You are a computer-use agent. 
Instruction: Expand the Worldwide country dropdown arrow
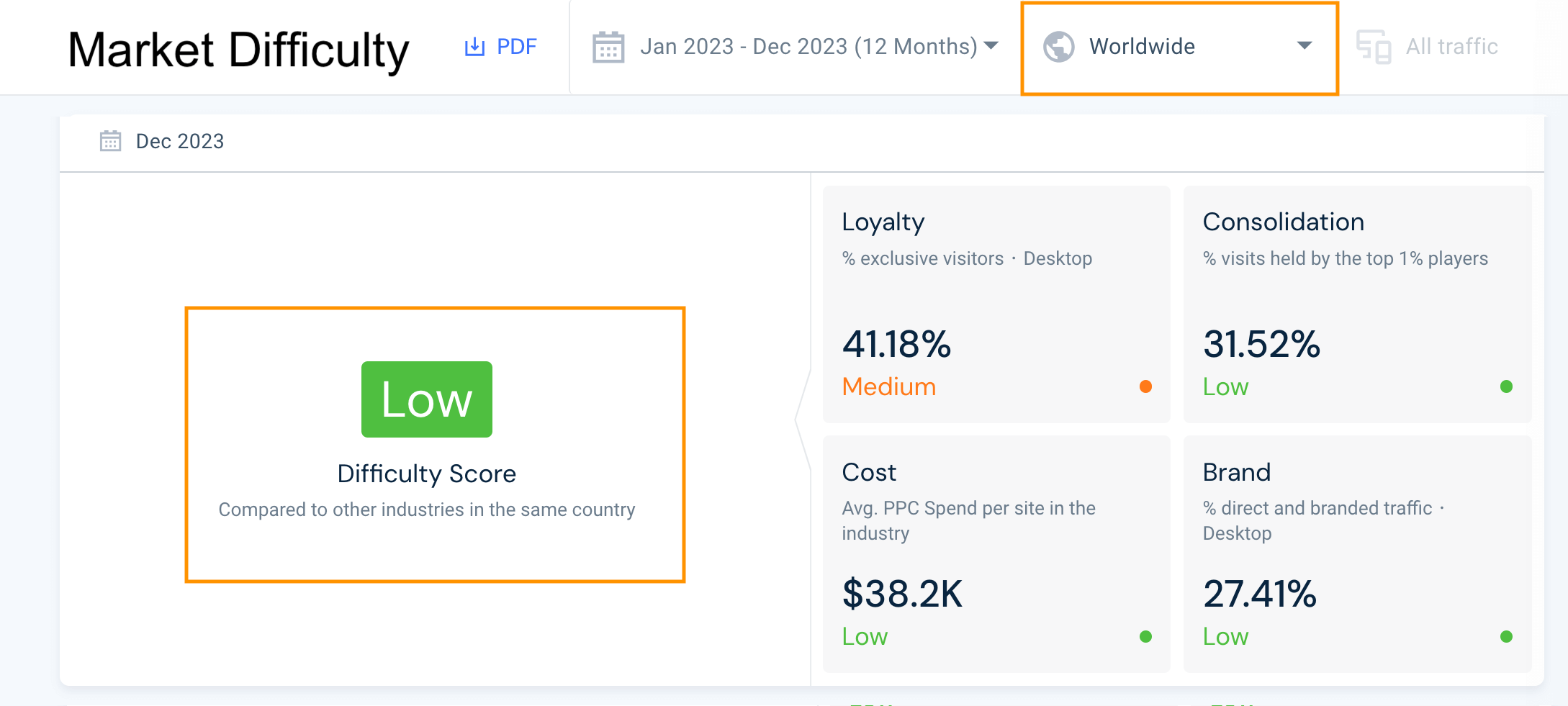click(1304, 46)
